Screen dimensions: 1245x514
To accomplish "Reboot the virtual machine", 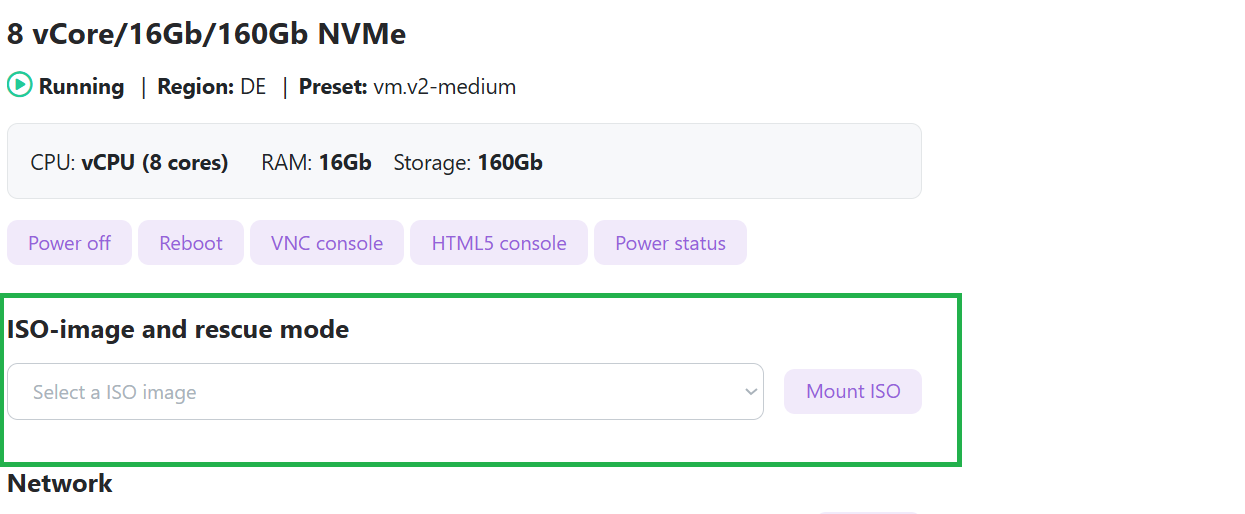I will [191, 243].
